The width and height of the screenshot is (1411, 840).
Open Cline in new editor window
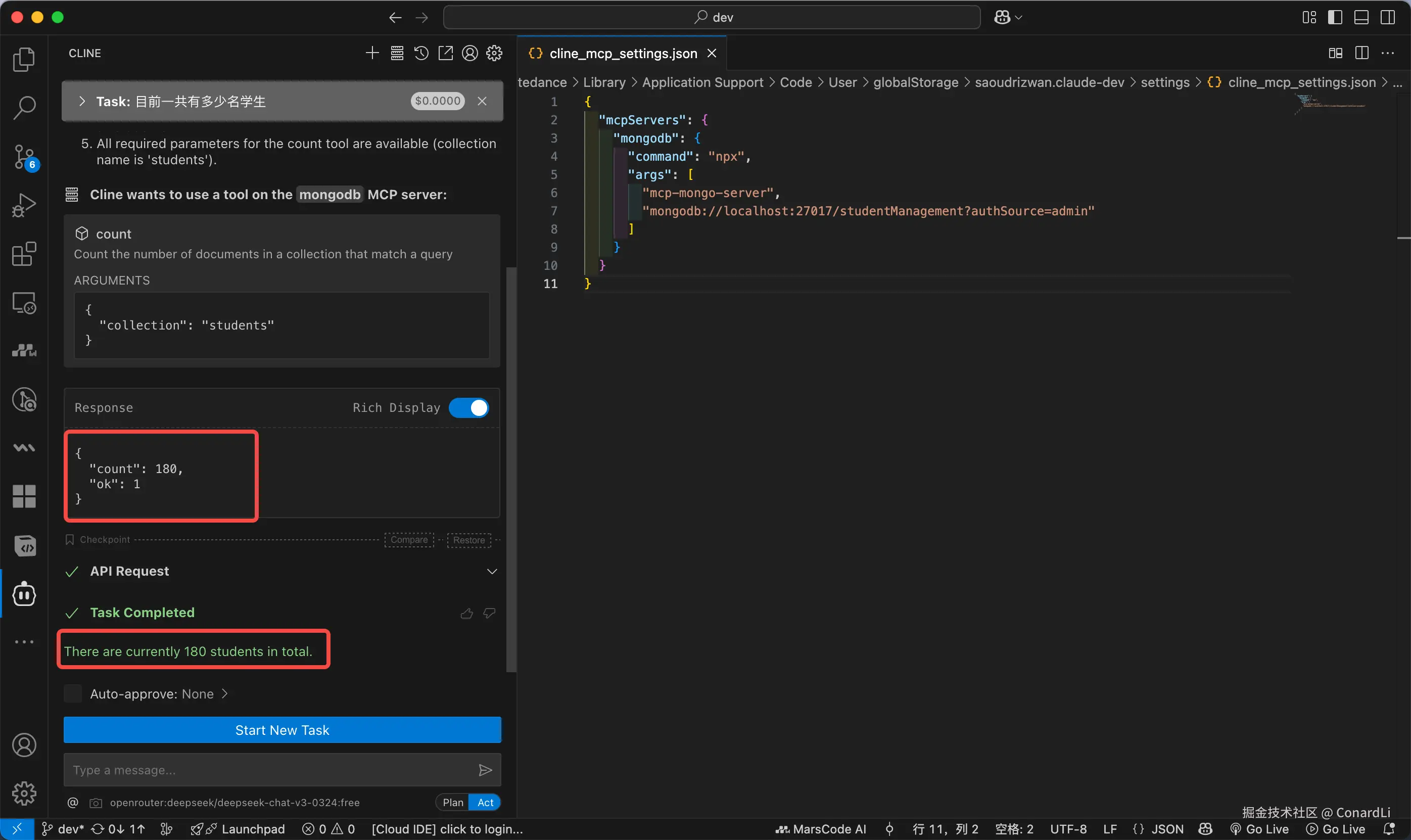[x=445, y=53]
